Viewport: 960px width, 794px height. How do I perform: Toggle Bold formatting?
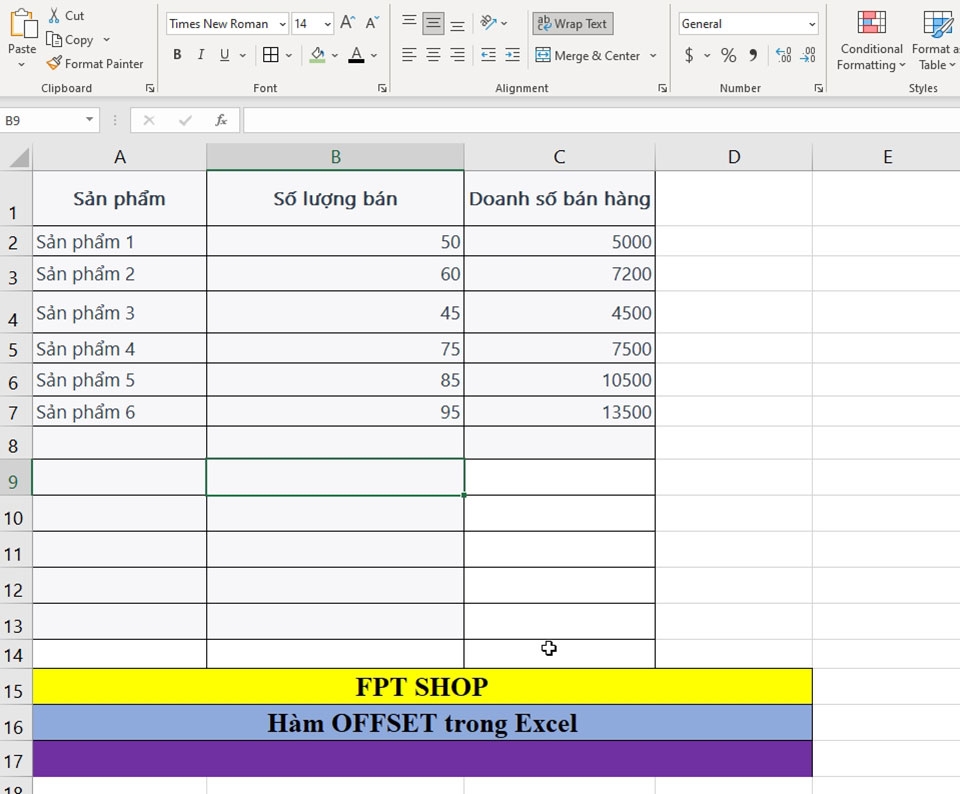click(x=177, y=54)
